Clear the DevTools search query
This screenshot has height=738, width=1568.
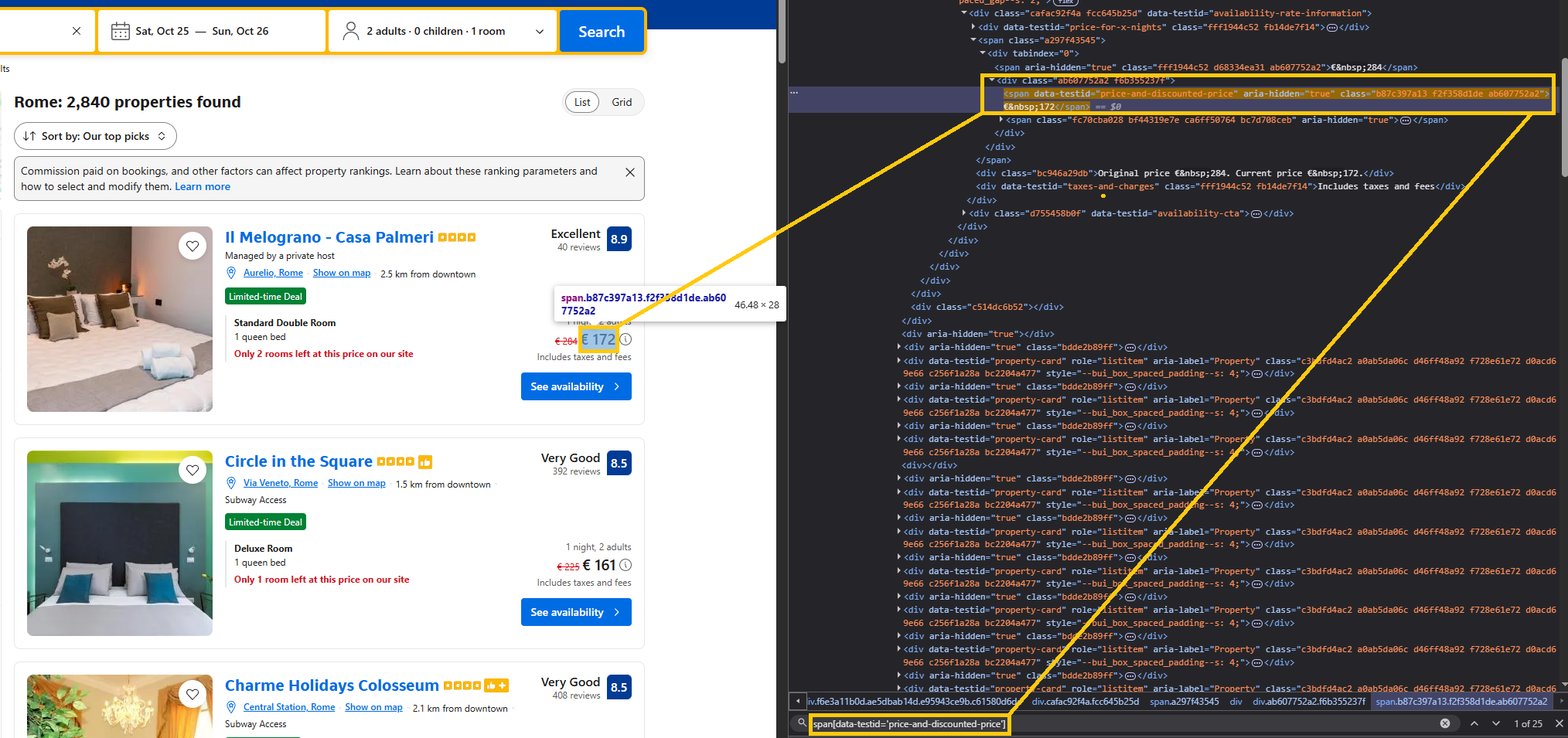pyautogui.click(x=1444, y=723)
